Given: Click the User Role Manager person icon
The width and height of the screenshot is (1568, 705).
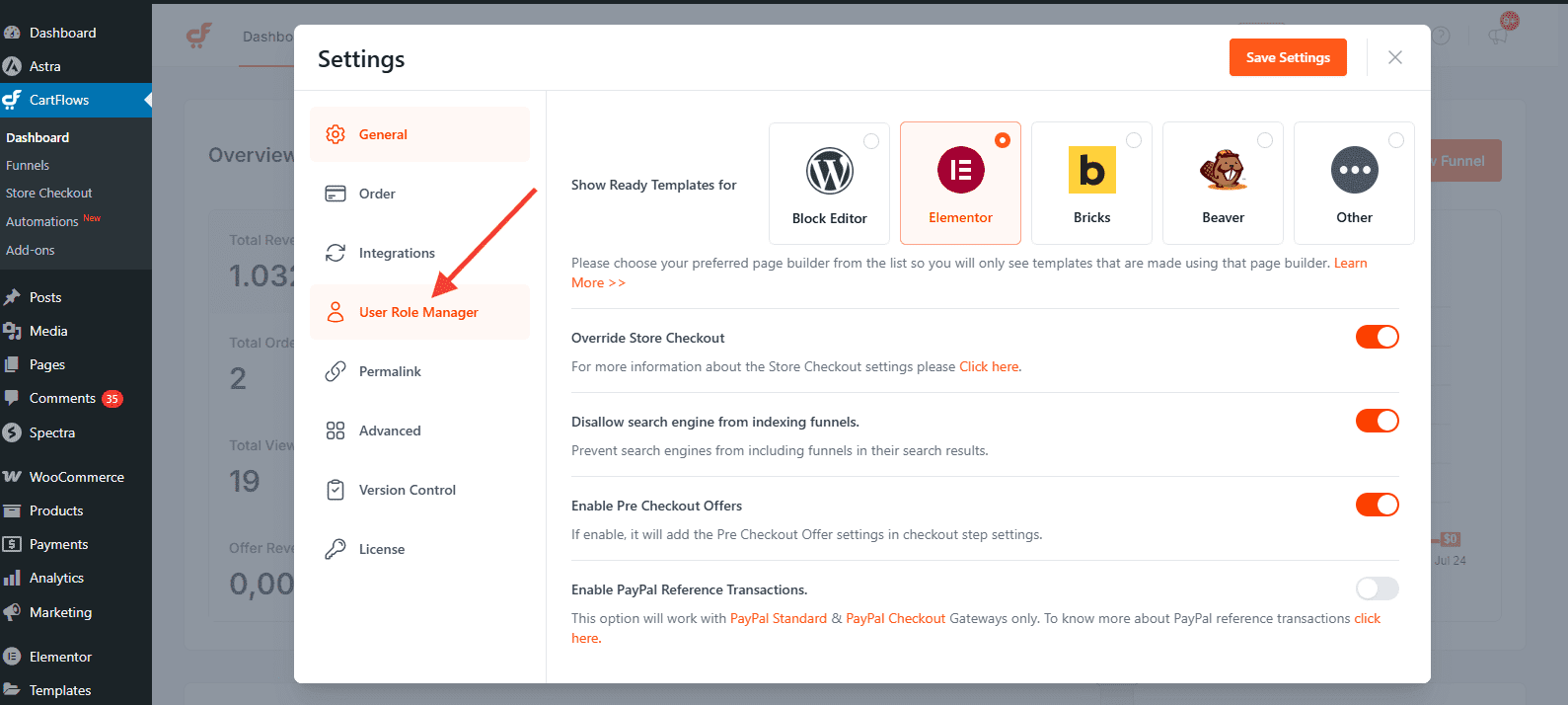Looking at the screenshot, I should [x=336, y=312].
